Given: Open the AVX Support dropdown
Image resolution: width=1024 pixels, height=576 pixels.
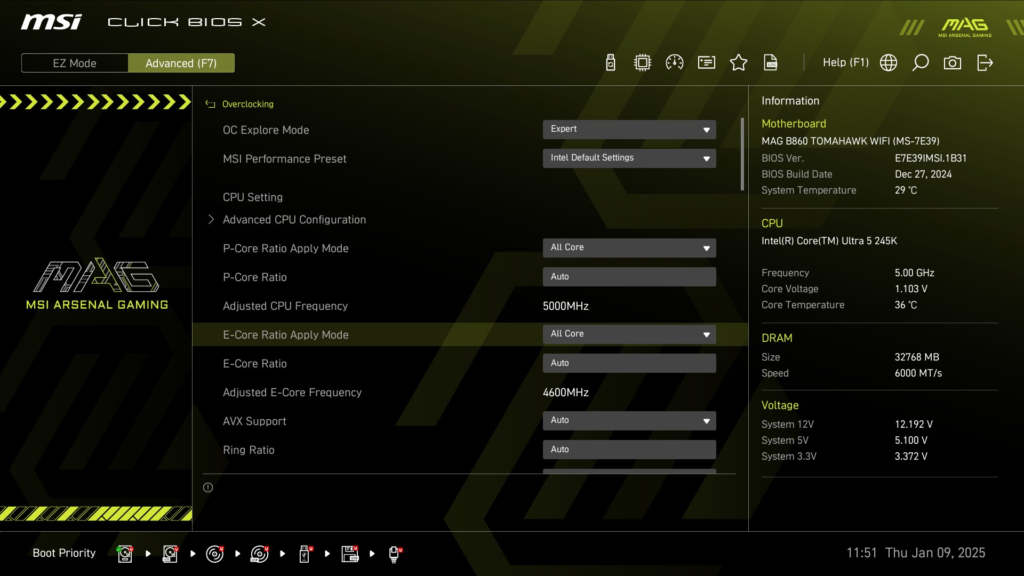Looking at the screenshot, I should 629,420.
